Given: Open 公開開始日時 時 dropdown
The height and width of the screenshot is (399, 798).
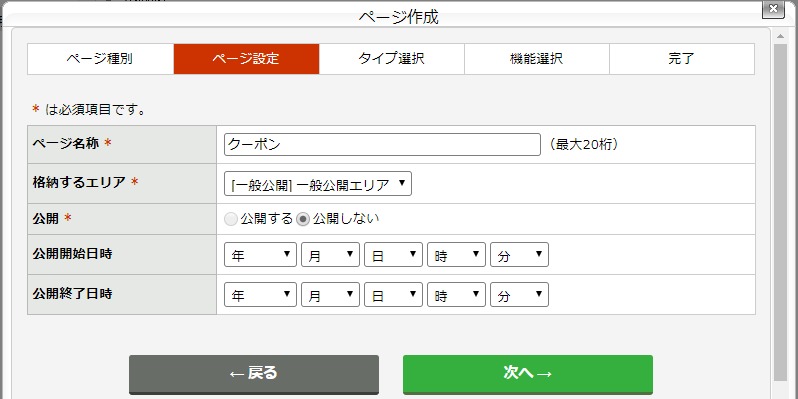Looking at the screenshot, I should tap(457, 254).
